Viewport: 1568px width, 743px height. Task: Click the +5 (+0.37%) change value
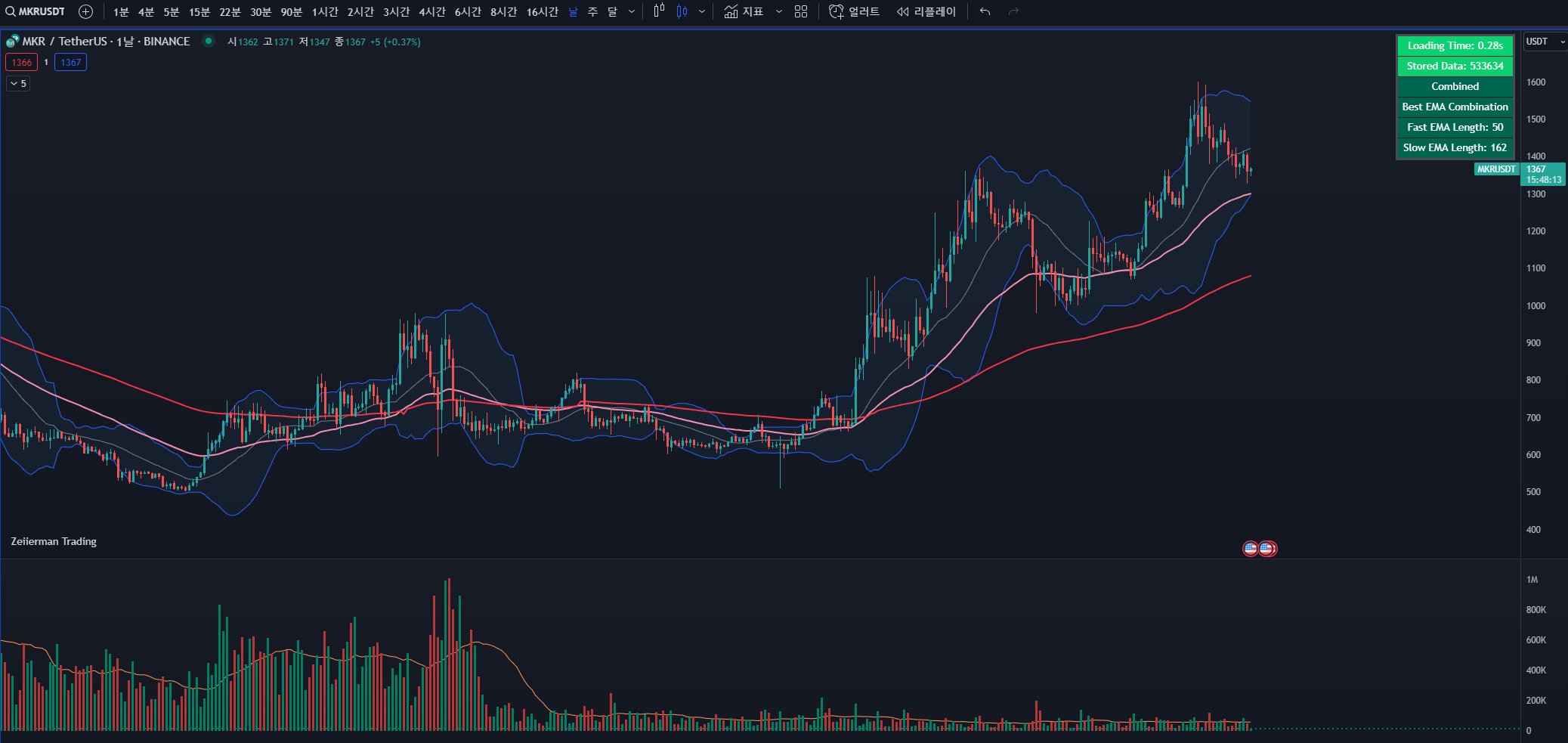pos(395,42)
